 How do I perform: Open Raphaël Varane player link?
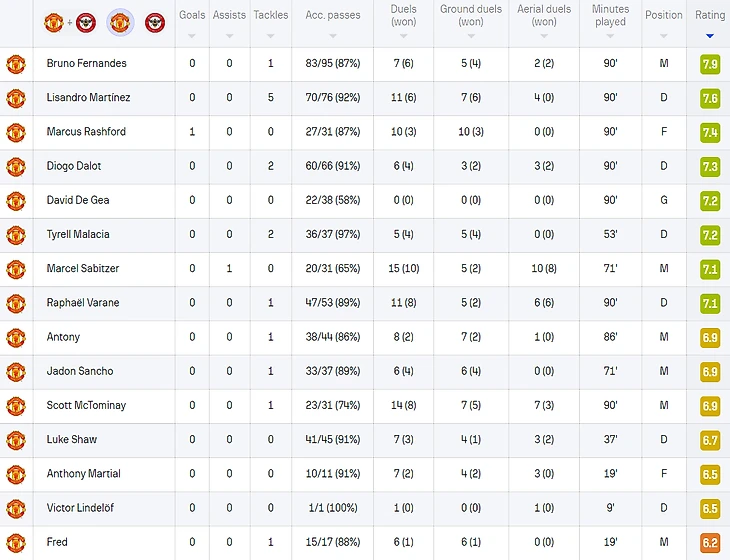82,303
